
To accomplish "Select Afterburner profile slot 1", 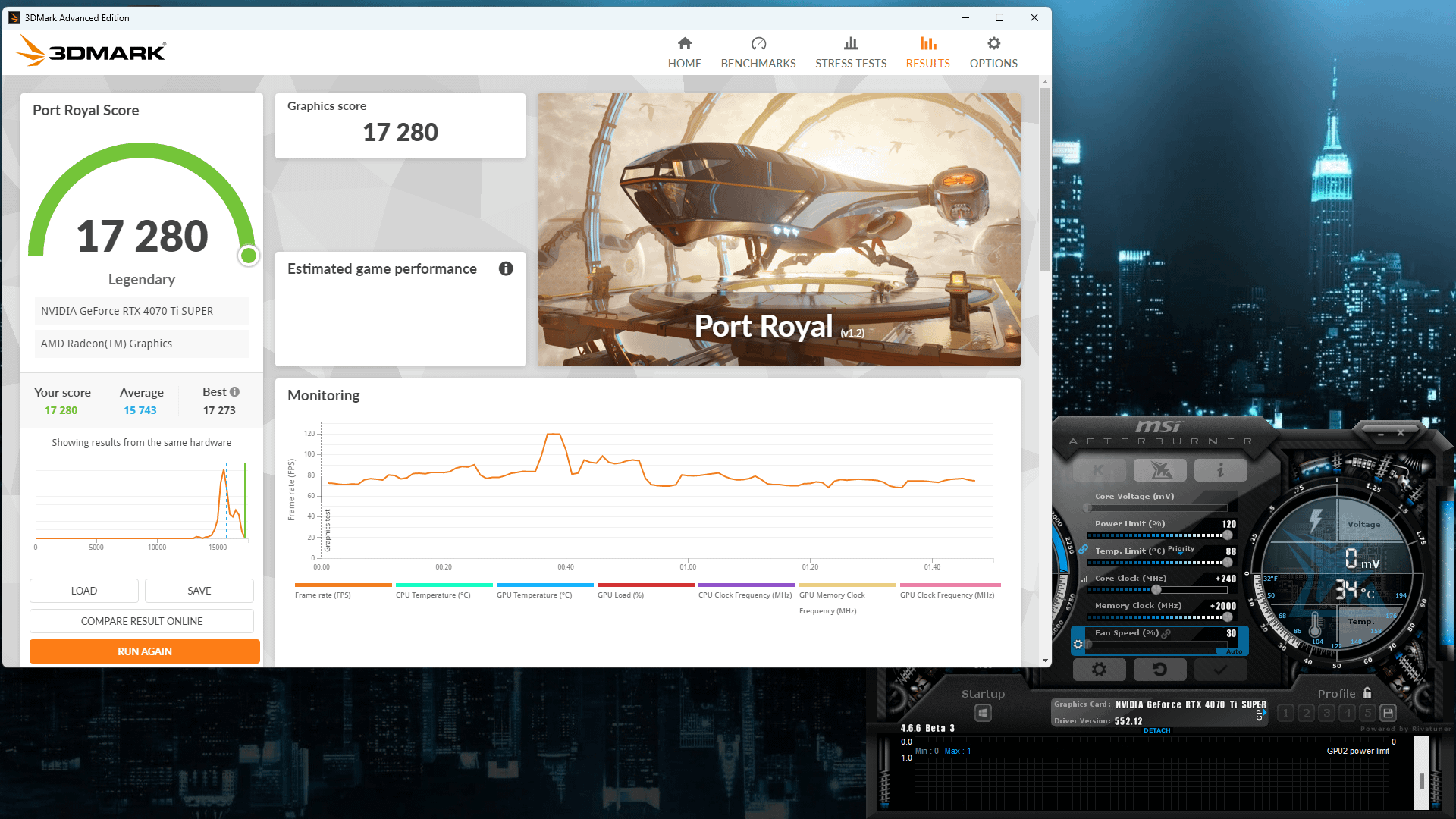I will click(x=1285, y=713).
